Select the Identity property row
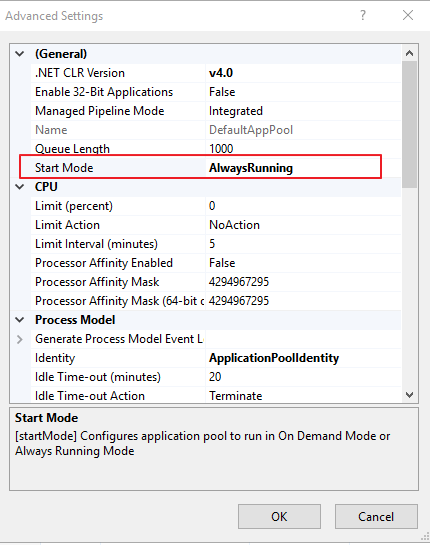This screenshot has height=545, width=430. 216,358
